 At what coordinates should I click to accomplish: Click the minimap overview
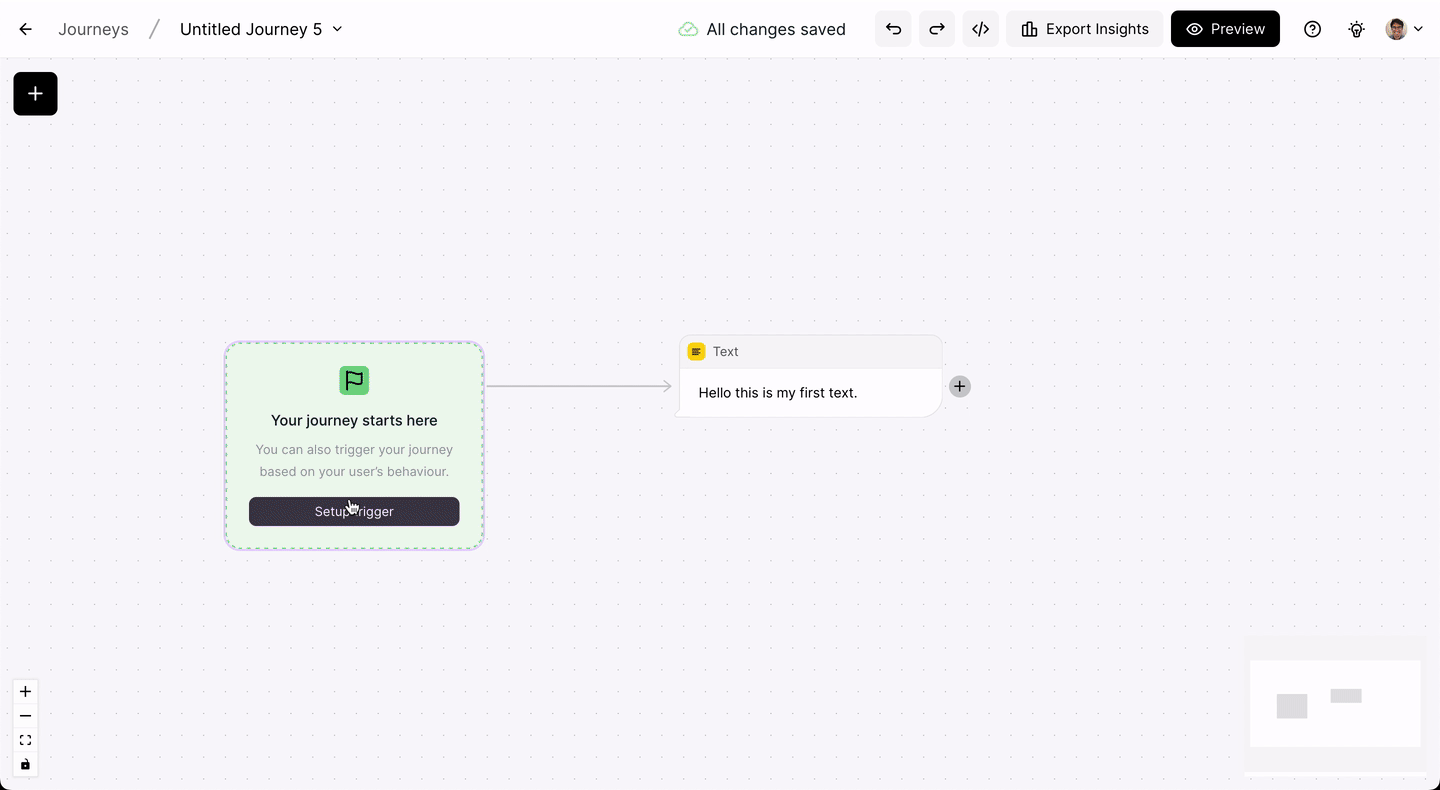(x=1335, y=704)
